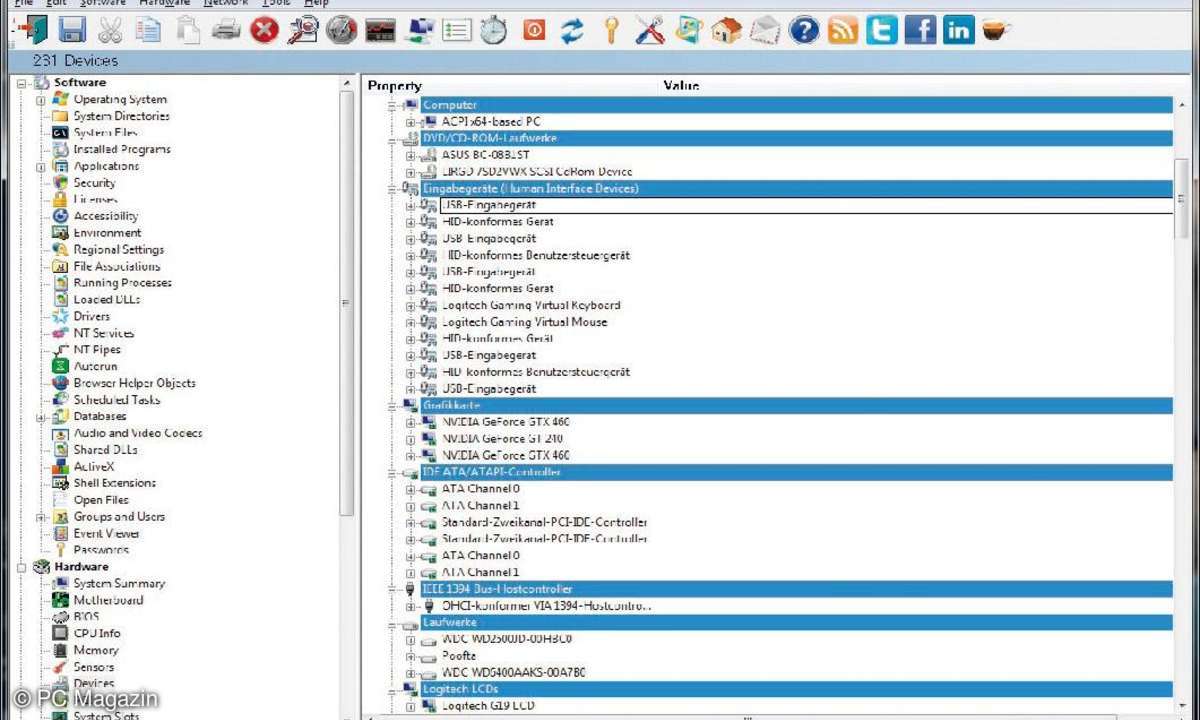
Task: Open help with the blue question mark icon
Action: [804, 30]
